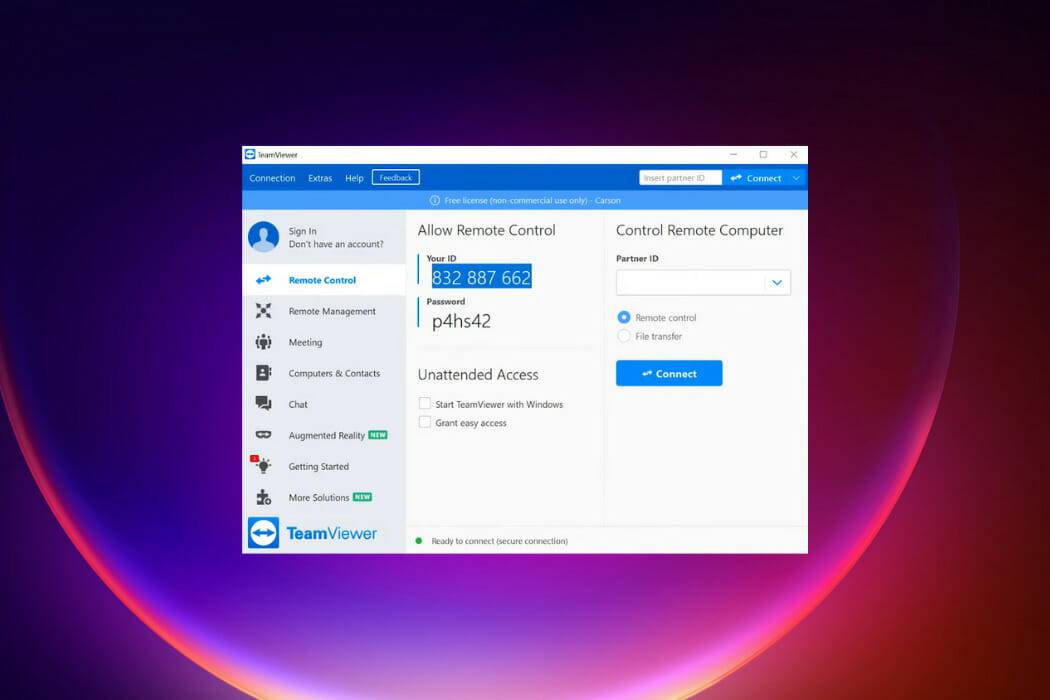The image size is (1050, 700).
Task: Click the Feedback button
Action: (396, 178)
